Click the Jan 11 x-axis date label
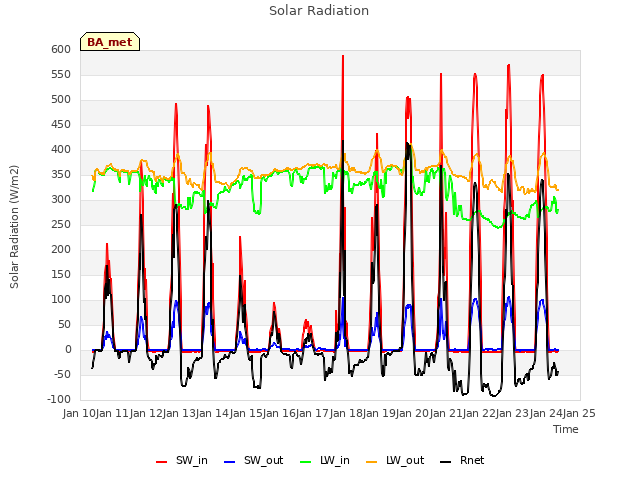Image resolution: width=640 pixels, height=480 pixels. pyautogui.click(x=112, y=414)
